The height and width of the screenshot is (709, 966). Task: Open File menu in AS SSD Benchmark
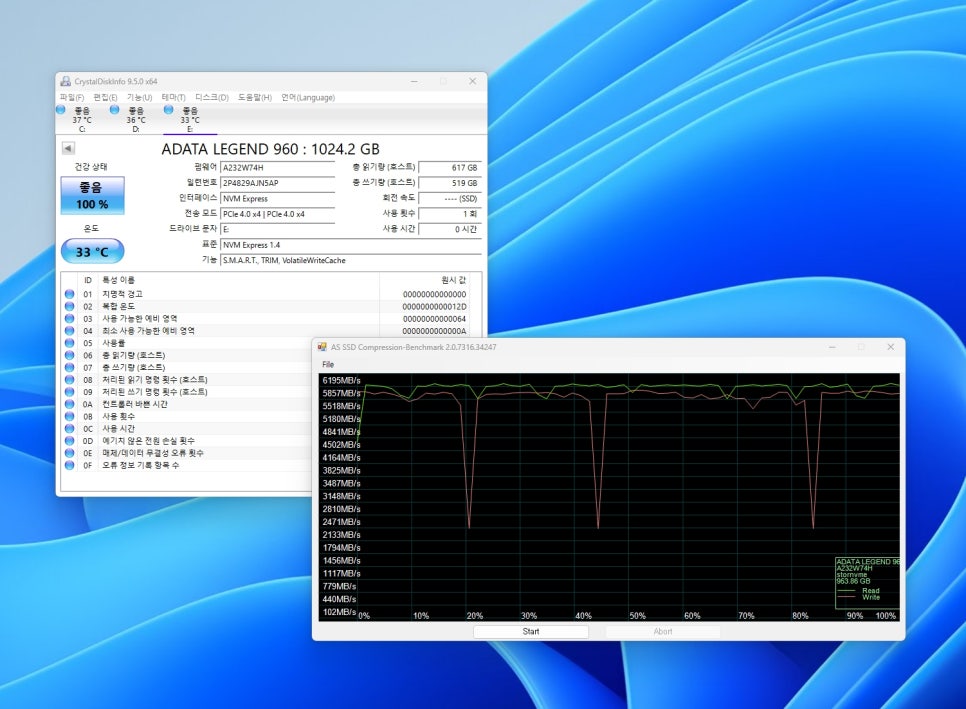click(x=328, y=365)
